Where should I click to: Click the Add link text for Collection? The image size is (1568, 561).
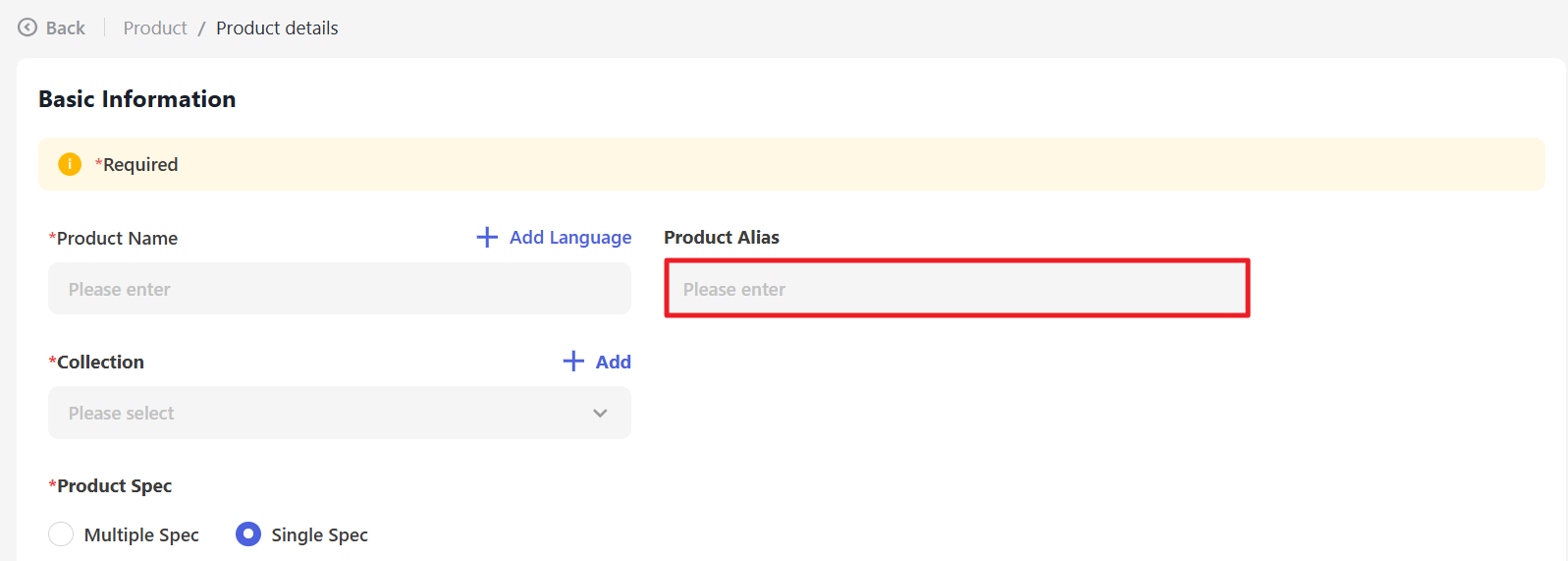point(613,362)
